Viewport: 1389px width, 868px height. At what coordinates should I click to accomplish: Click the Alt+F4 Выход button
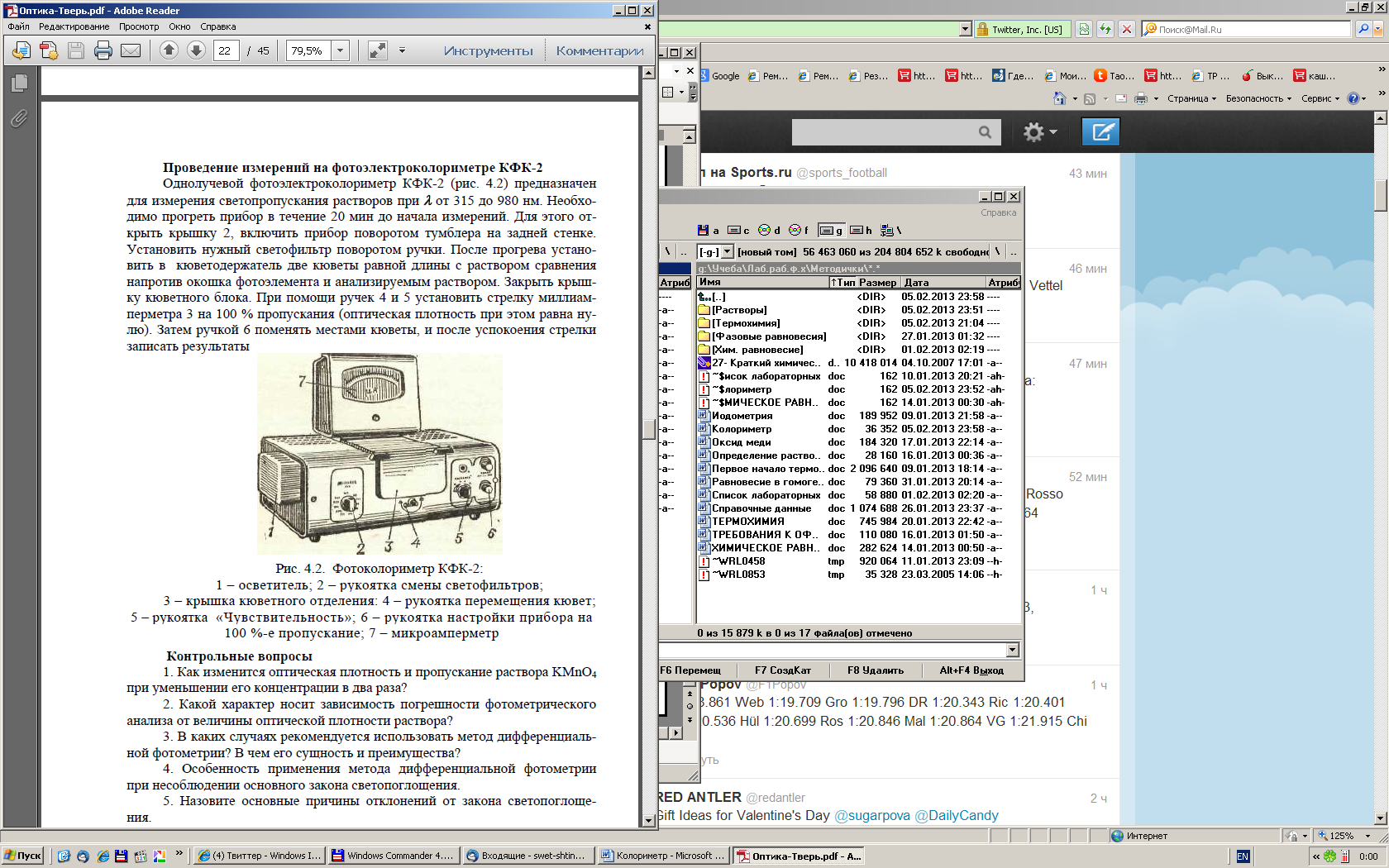[971, 670]
